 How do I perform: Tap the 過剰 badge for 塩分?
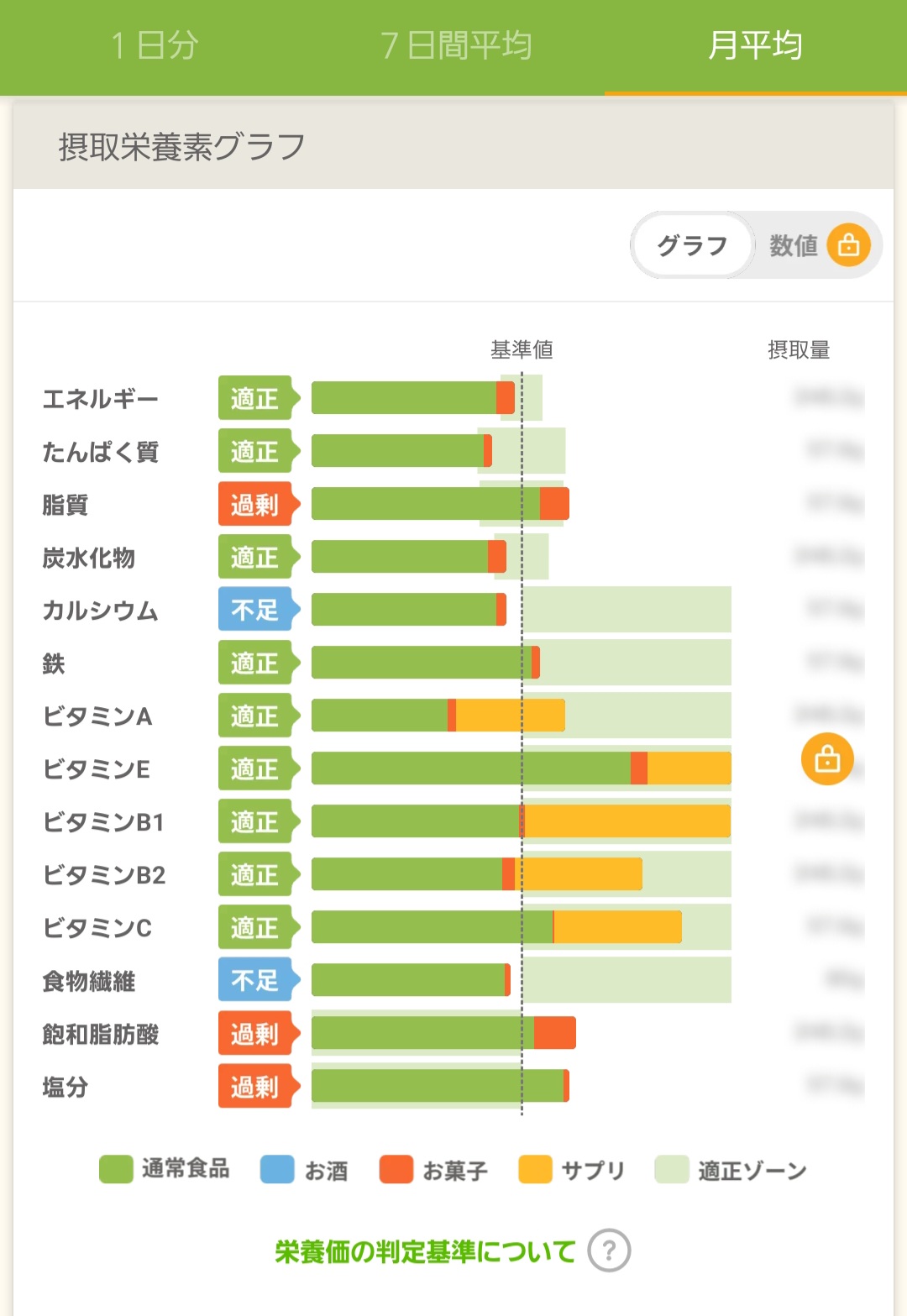point(254,1087)
